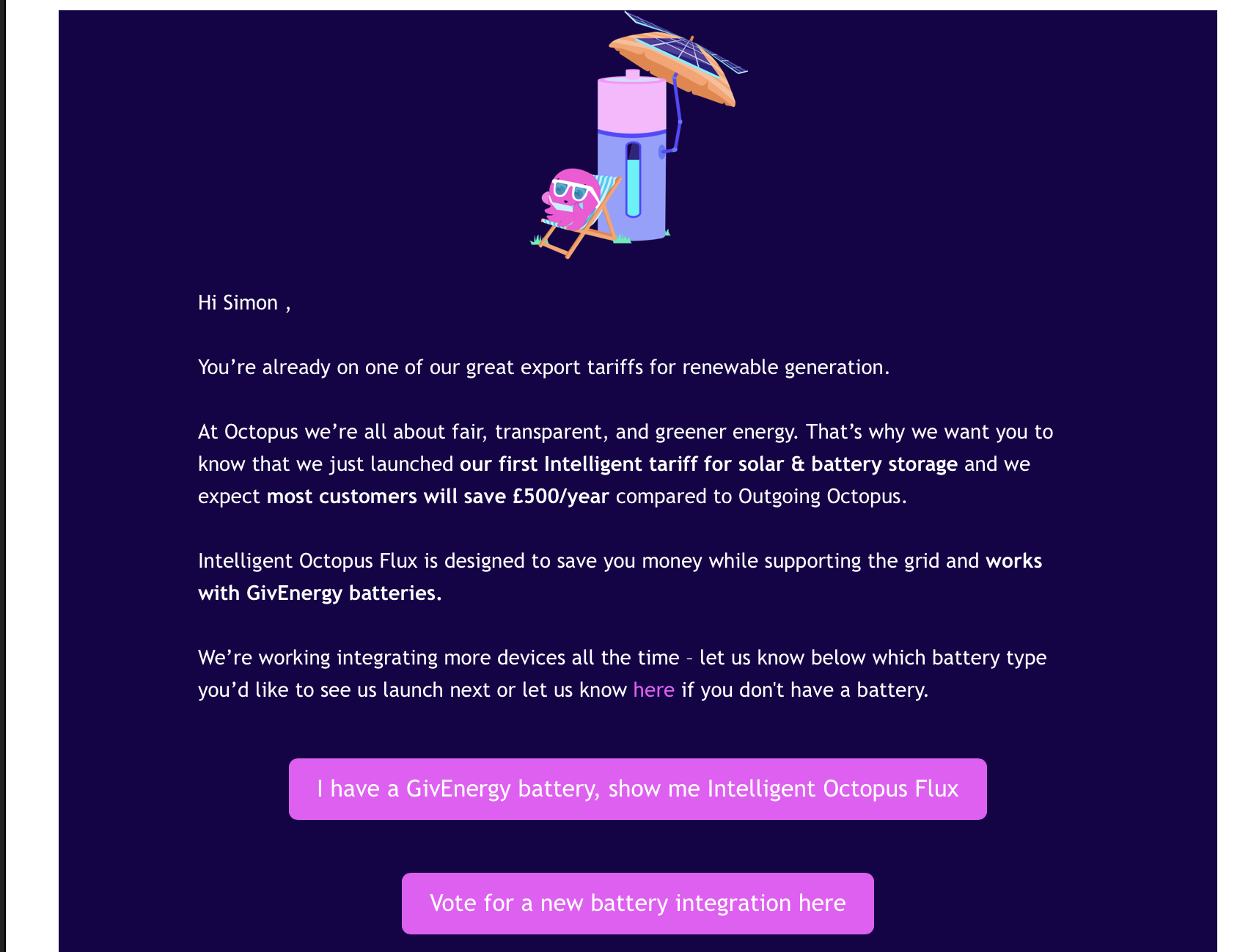The image size is (1251, 952).
Task: Click bold 'with GivEnergy batteries.' text
Action: [x=320, y=593]
